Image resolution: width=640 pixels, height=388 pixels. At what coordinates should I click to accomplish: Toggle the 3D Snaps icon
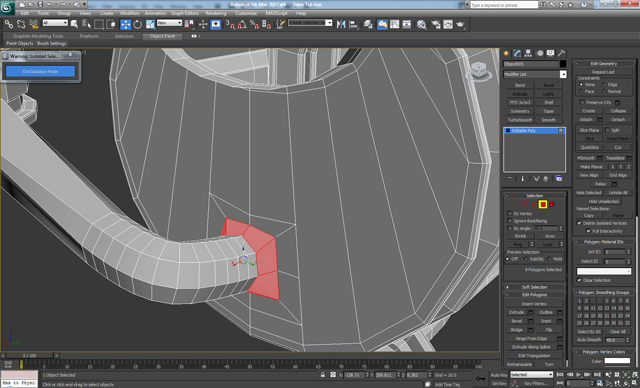pos(230,24)
